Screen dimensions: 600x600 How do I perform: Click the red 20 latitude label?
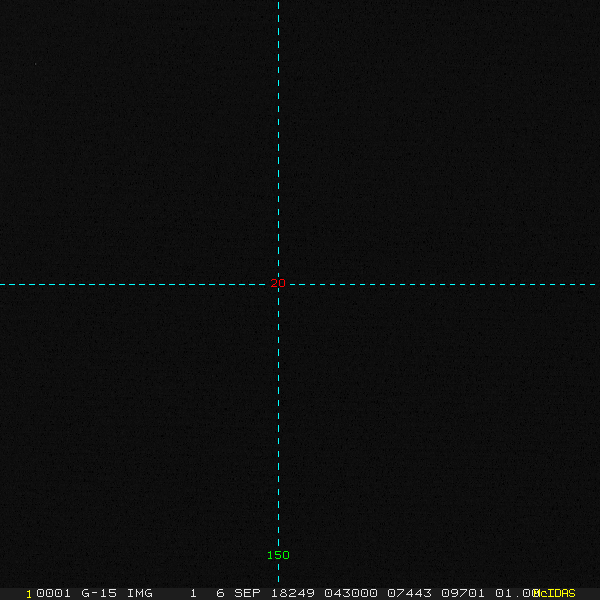[x=278, y=284]
